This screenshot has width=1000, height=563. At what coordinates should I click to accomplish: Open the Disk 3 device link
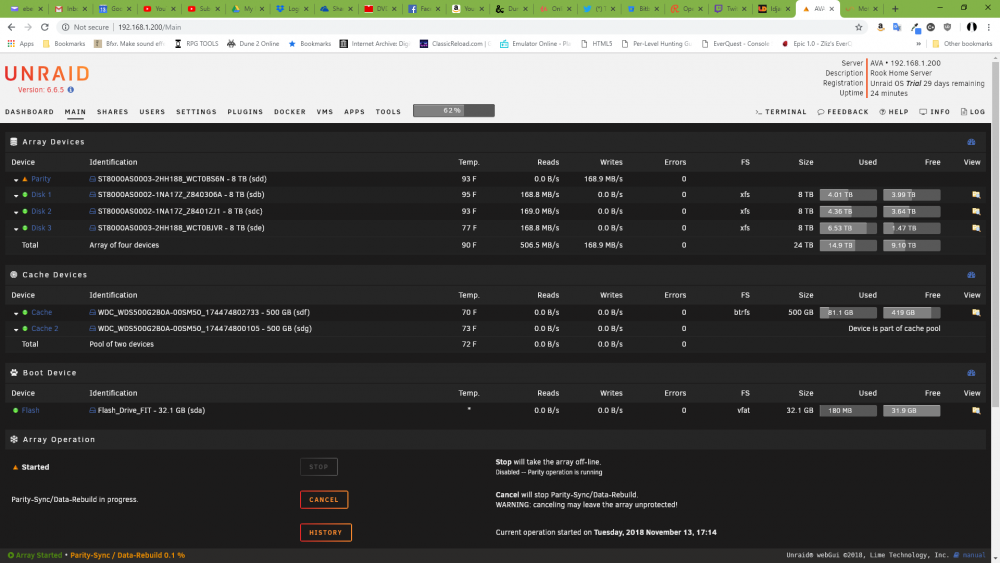coord(41,228)
